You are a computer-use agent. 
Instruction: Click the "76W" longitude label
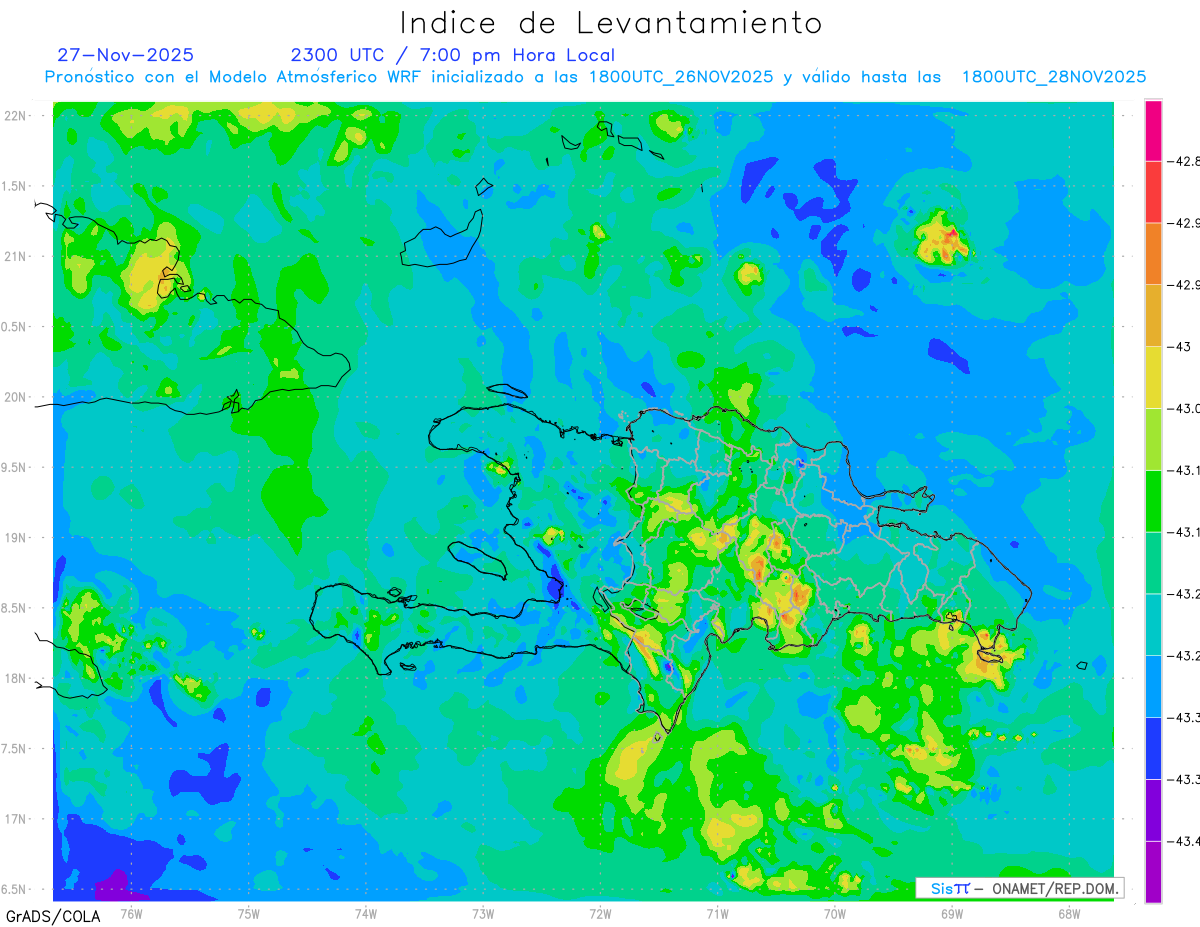(x=131, y=913)
